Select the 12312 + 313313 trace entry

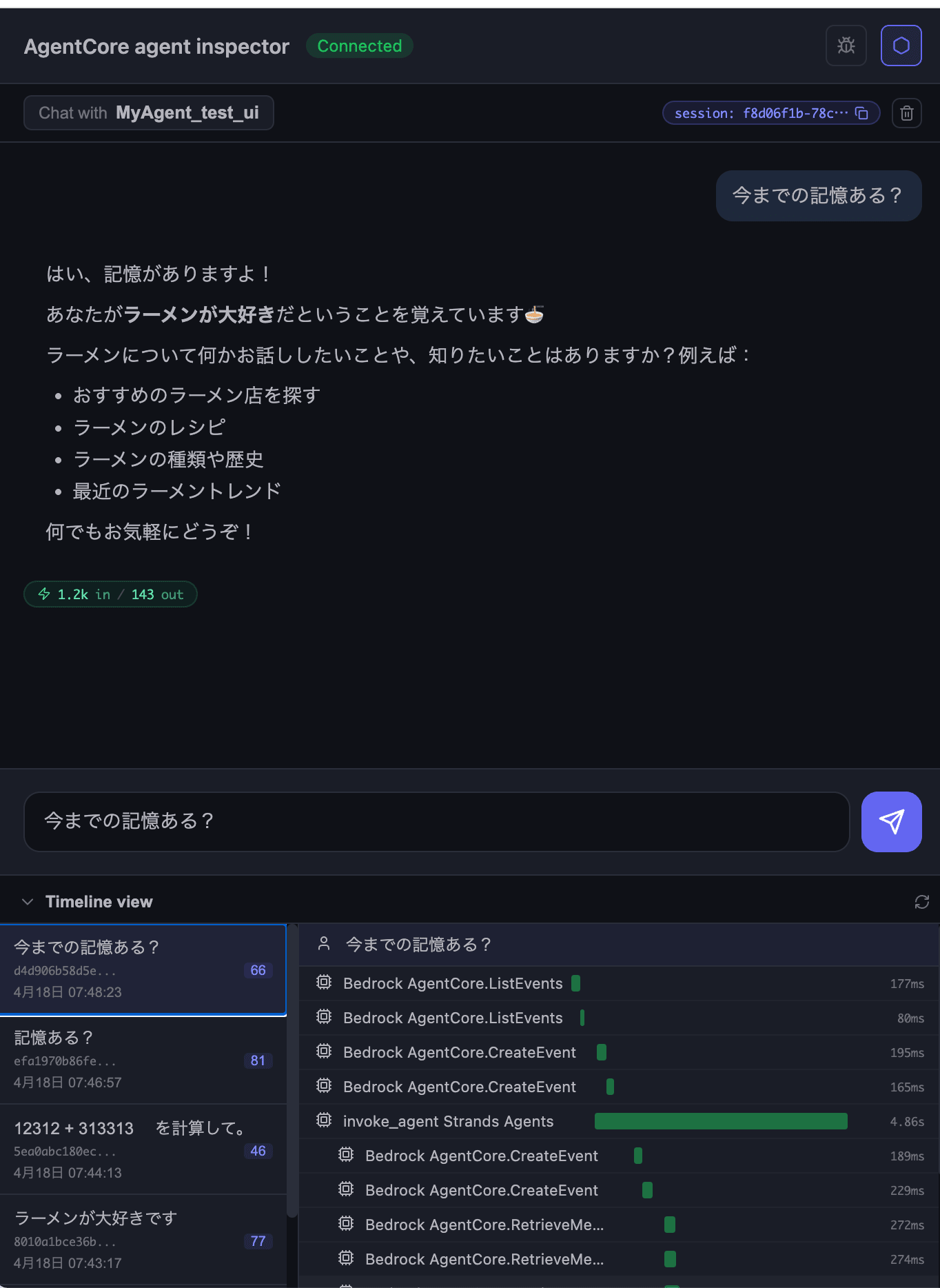pyautogui.click(x=143, y=1149)
